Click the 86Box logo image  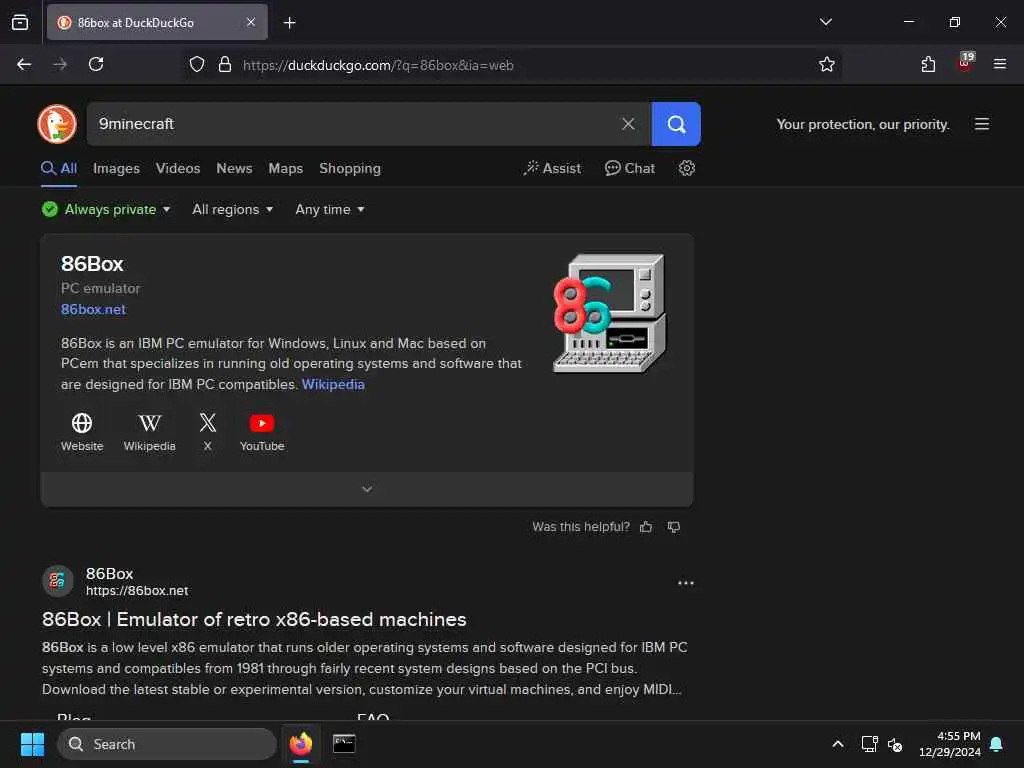(609, 313)
